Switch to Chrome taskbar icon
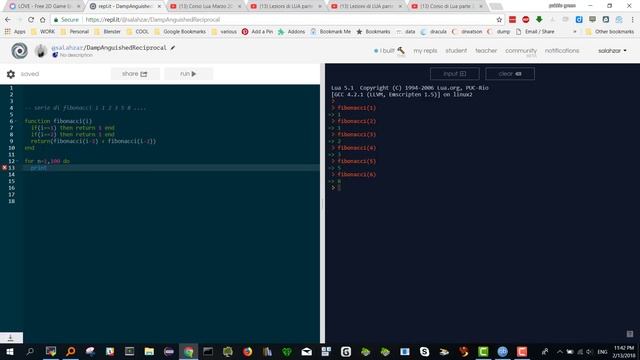This screenshot has height=360, width=640. click(188, 351)
